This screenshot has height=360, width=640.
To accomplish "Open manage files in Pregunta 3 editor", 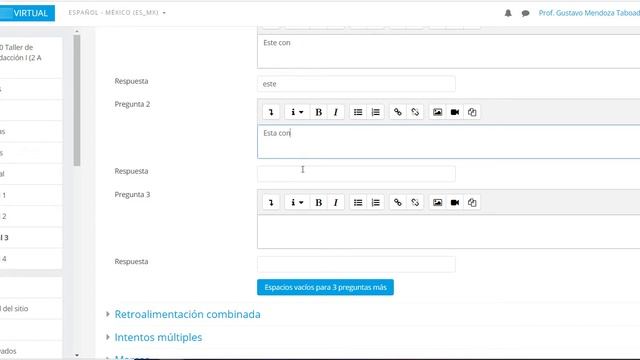I will 472,202.
